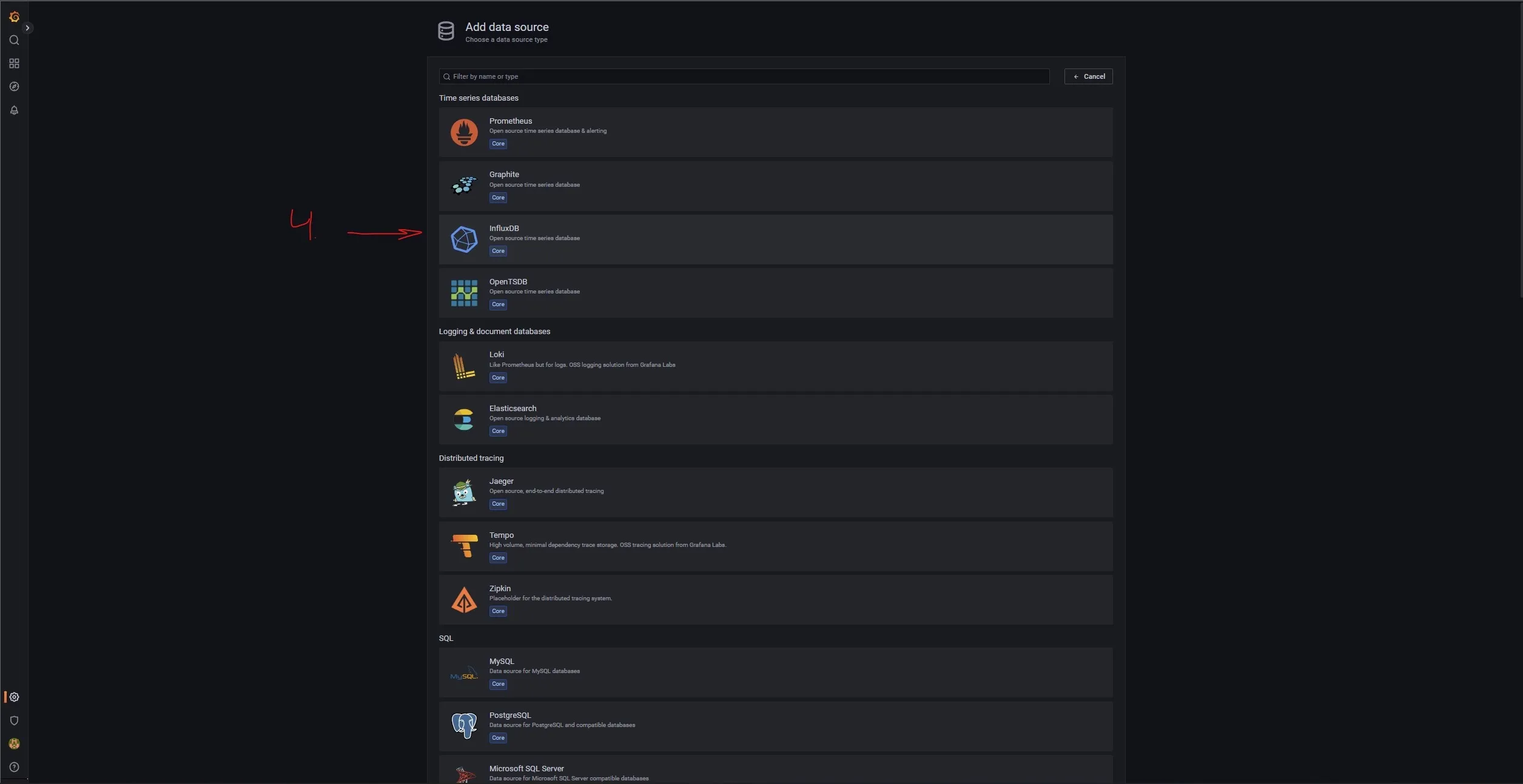Screen dimensions: 1523x784
Task: Open Help via the question mark icon
Action: pos(14,767)
